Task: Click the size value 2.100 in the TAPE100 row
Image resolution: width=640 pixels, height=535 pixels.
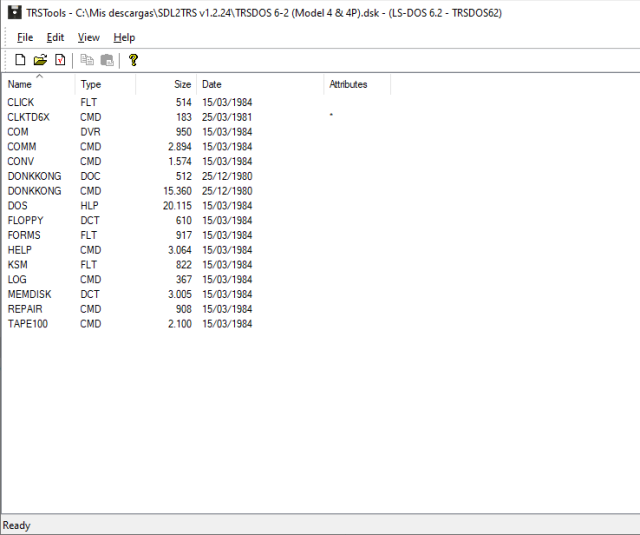Action: [180, 324]
